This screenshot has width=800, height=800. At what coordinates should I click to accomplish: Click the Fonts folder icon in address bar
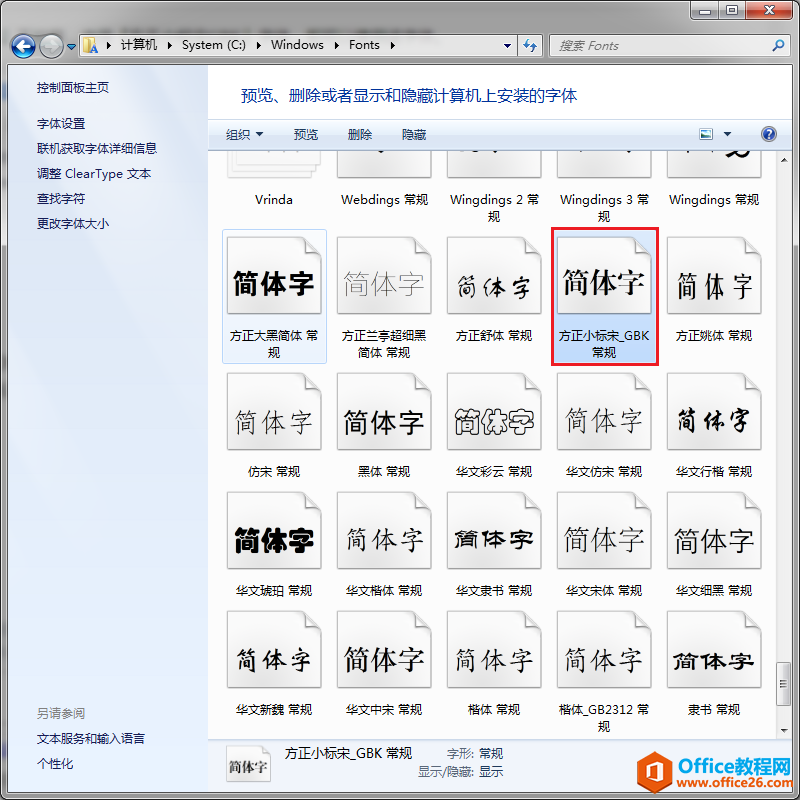[x=90, y=45]
